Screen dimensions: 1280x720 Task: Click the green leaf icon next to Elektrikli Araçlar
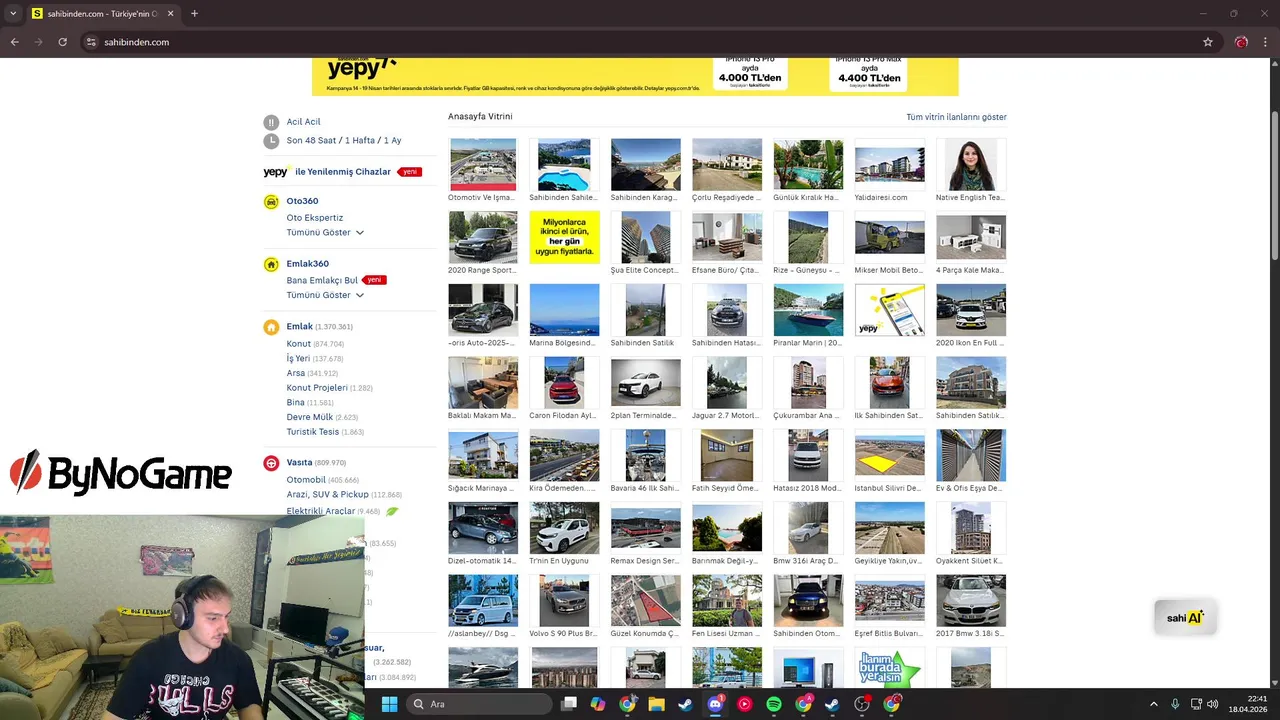(392, 511)
